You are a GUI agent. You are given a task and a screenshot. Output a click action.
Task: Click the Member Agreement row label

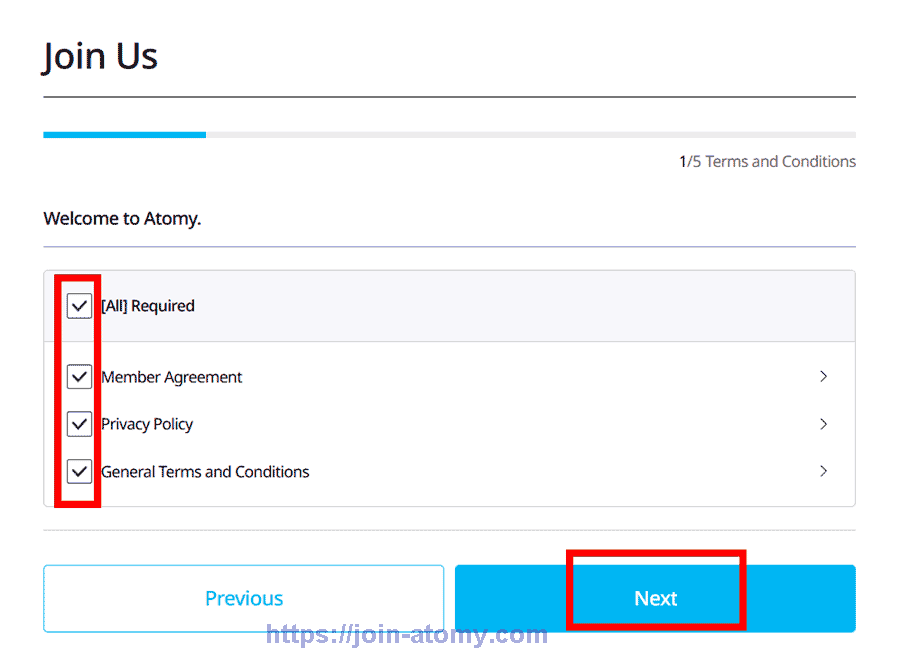[x=171, y=377]
